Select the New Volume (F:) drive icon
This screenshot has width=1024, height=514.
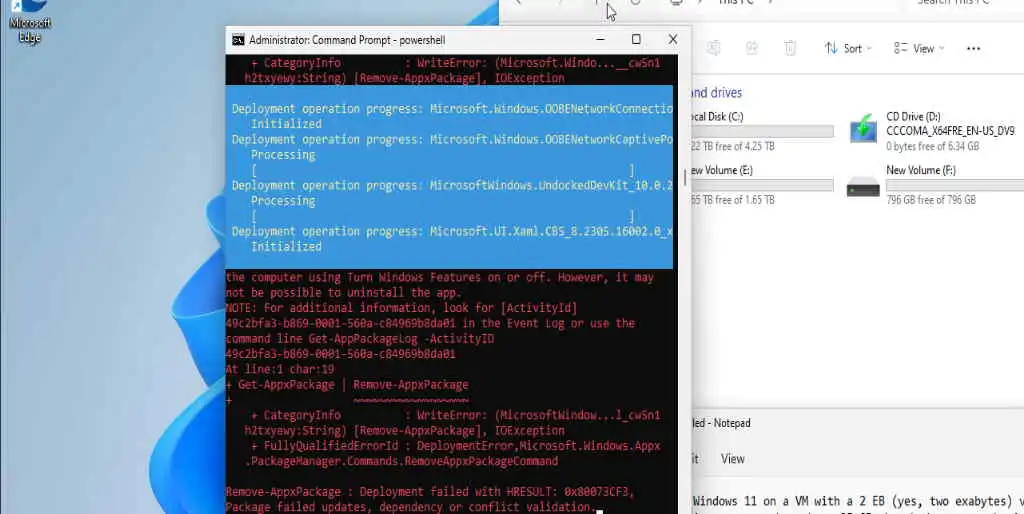863,187
